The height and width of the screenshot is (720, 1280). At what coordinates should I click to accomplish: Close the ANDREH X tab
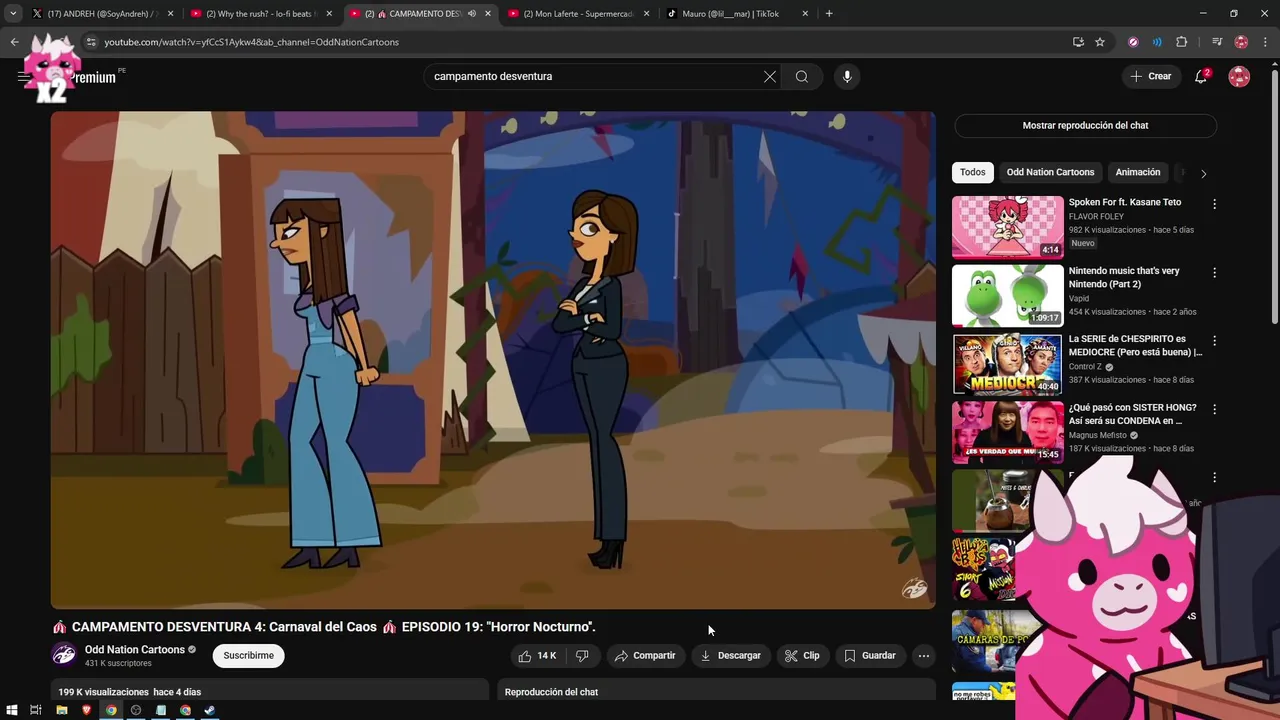pyautogui.click(x=171, y=14)
